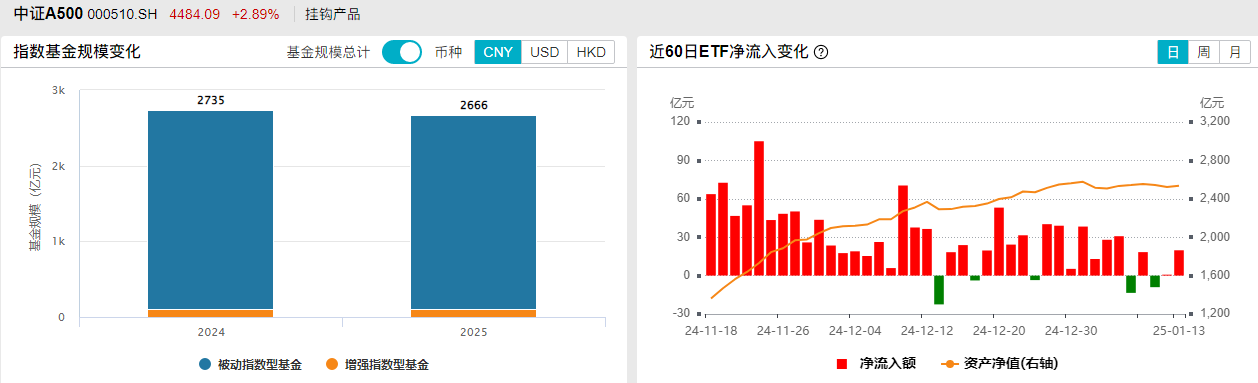Select the 日 daily period tab

[1173, 52]
